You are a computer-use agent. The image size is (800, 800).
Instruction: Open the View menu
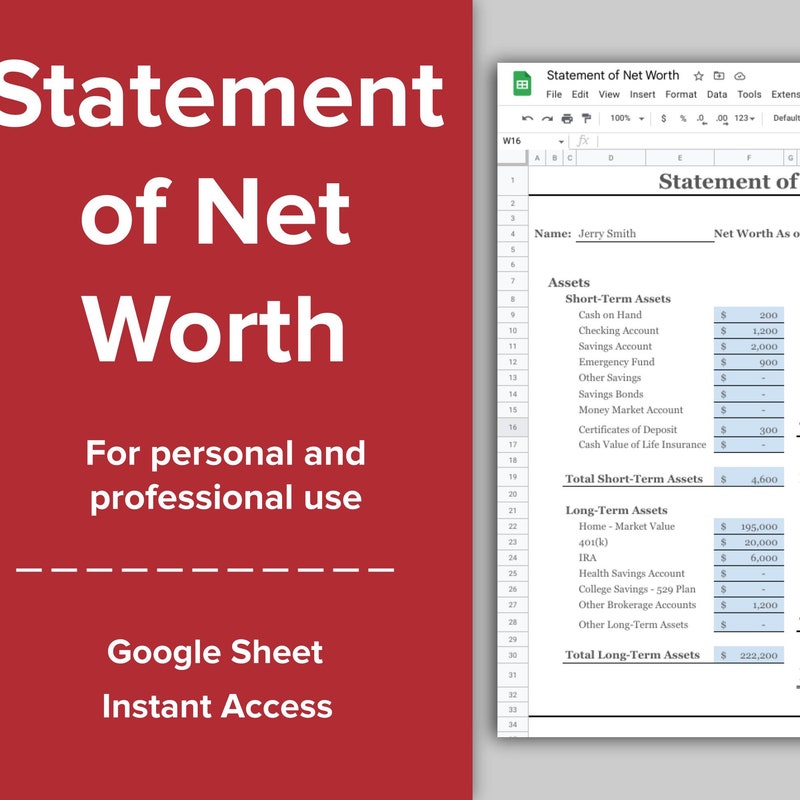coord(609,94)
